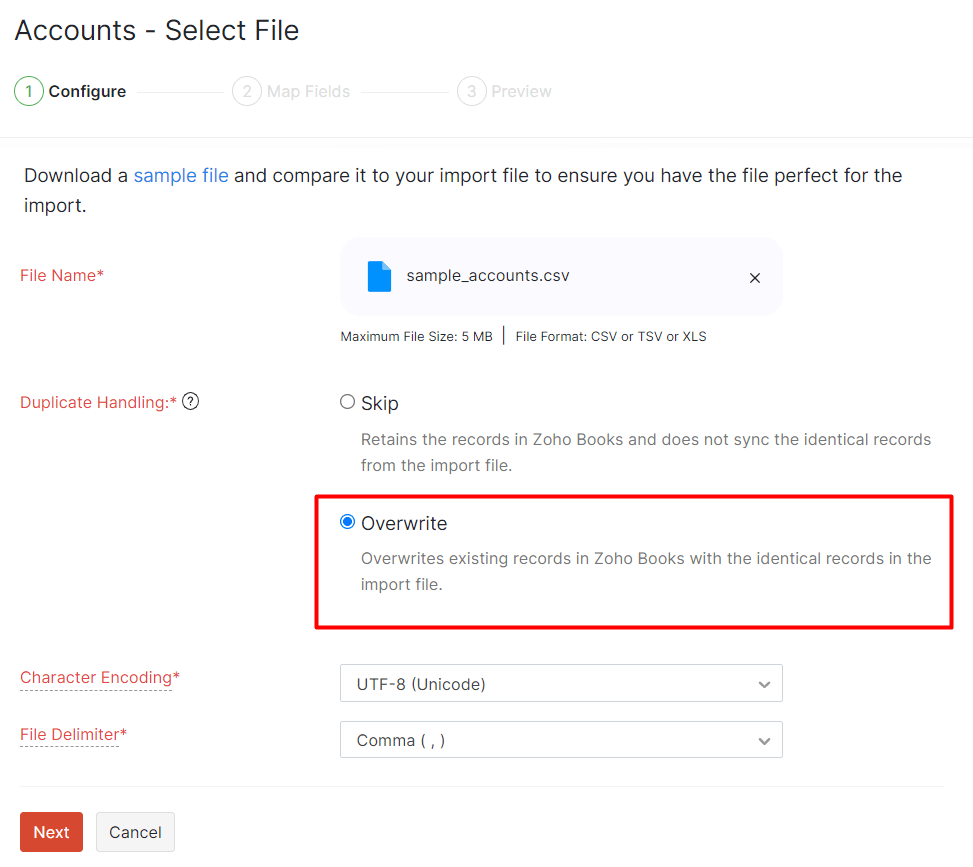Open the Comma file delimiter dropdown
973x867 pixels.
tap(560, 740)
